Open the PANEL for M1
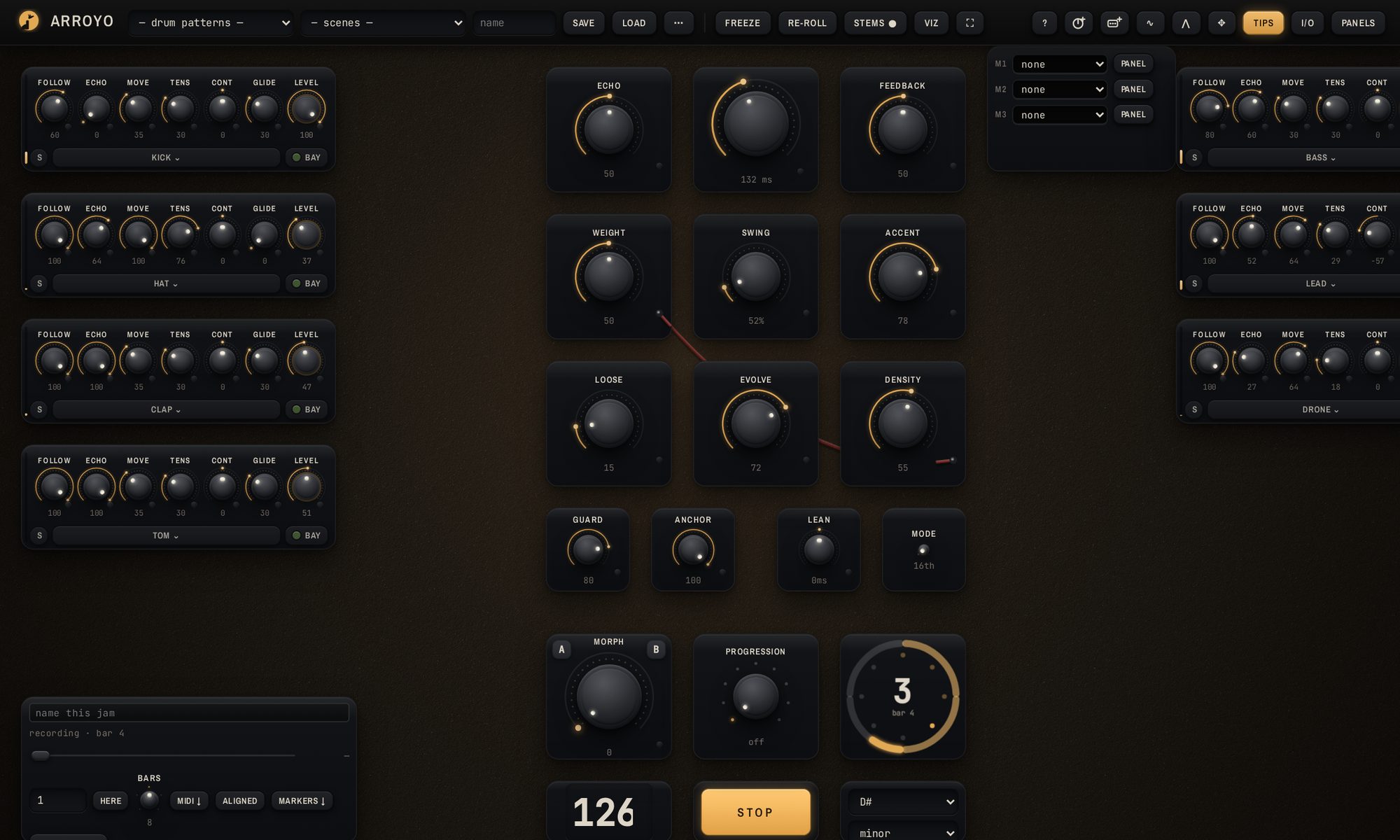This screenshot has height=840, width=1400. [1133, 64]
